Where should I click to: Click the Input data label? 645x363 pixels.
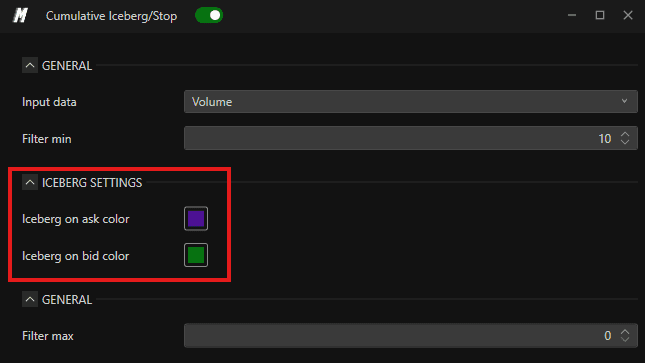pos(49,102)
